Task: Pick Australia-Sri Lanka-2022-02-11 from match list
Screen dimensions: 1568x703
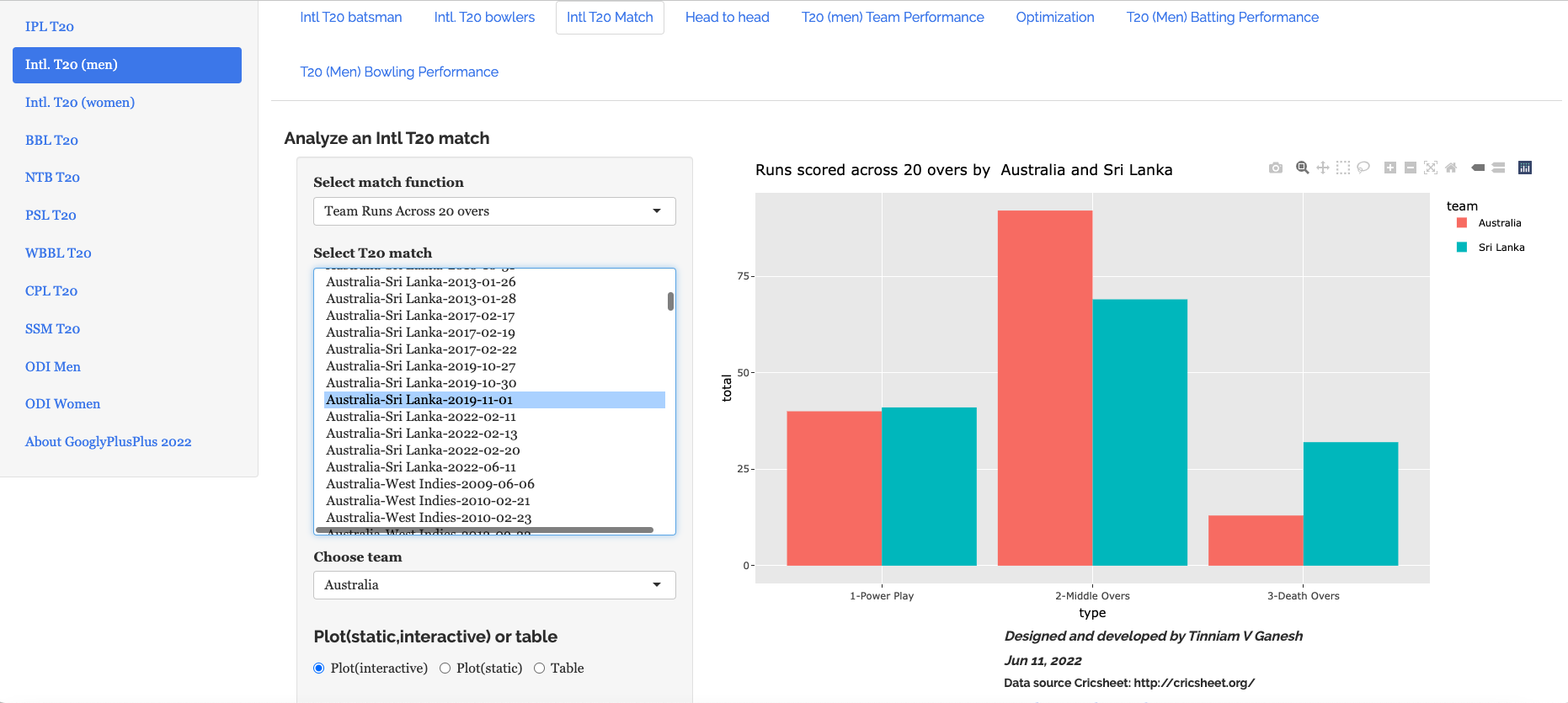Action: pyautogui.click(x=421, y=417)
